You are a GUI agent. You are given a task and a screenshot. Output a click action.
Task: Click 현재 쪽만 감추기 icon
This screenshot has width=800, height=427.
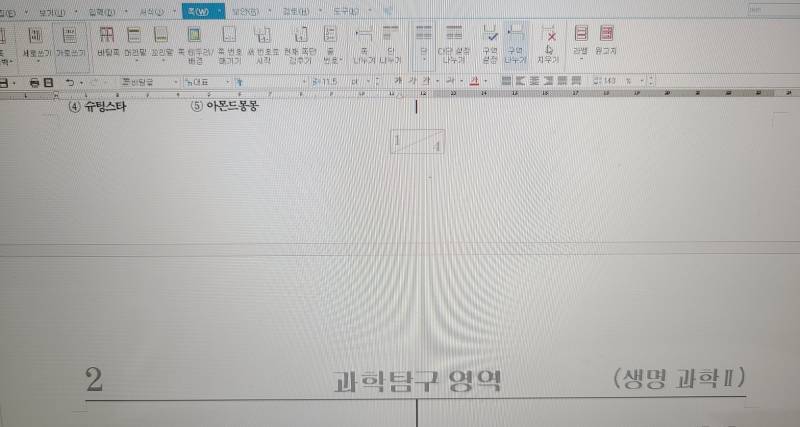tap(301, 35)
